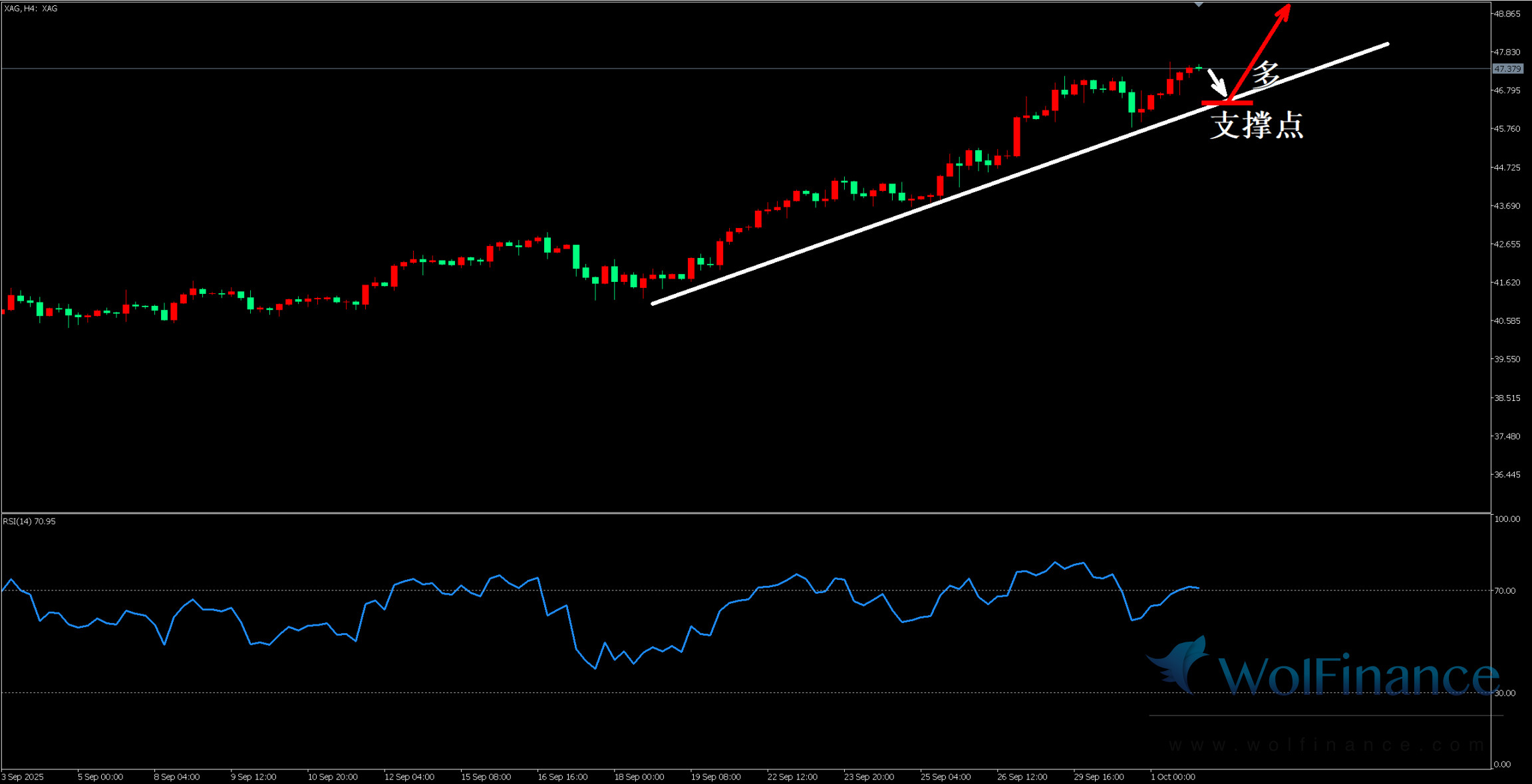
Task: Click the 48.865 price scale label
Action: (x=1507, y=14)
